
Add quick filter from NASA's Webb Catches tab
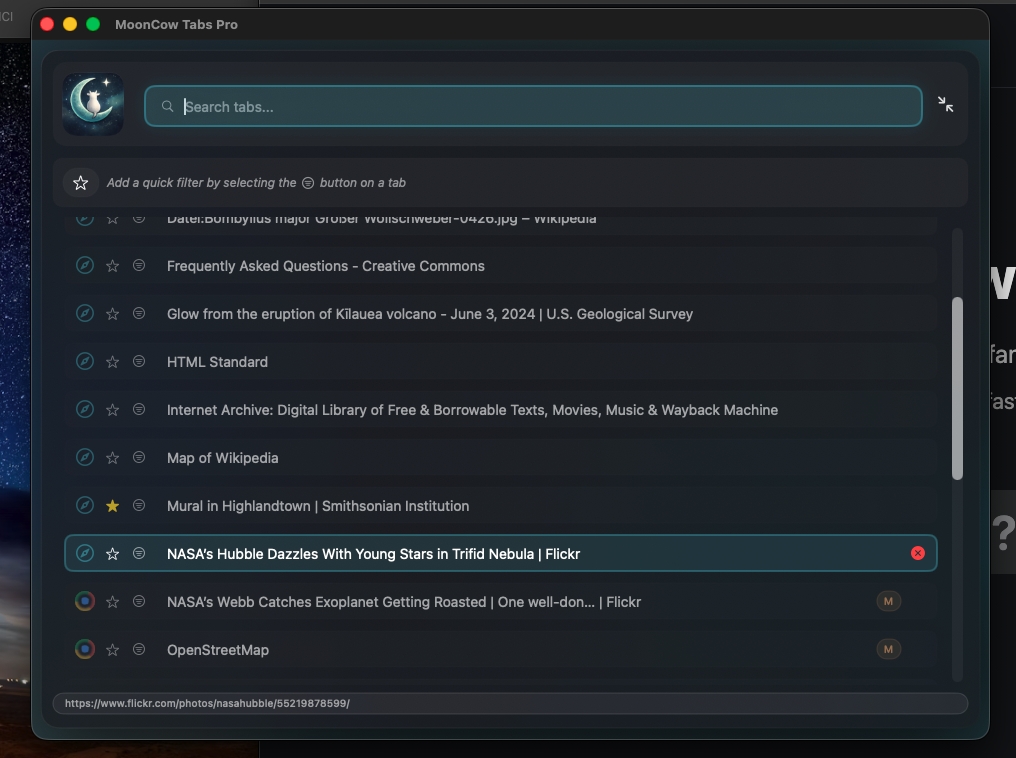[x=139, y=601]
